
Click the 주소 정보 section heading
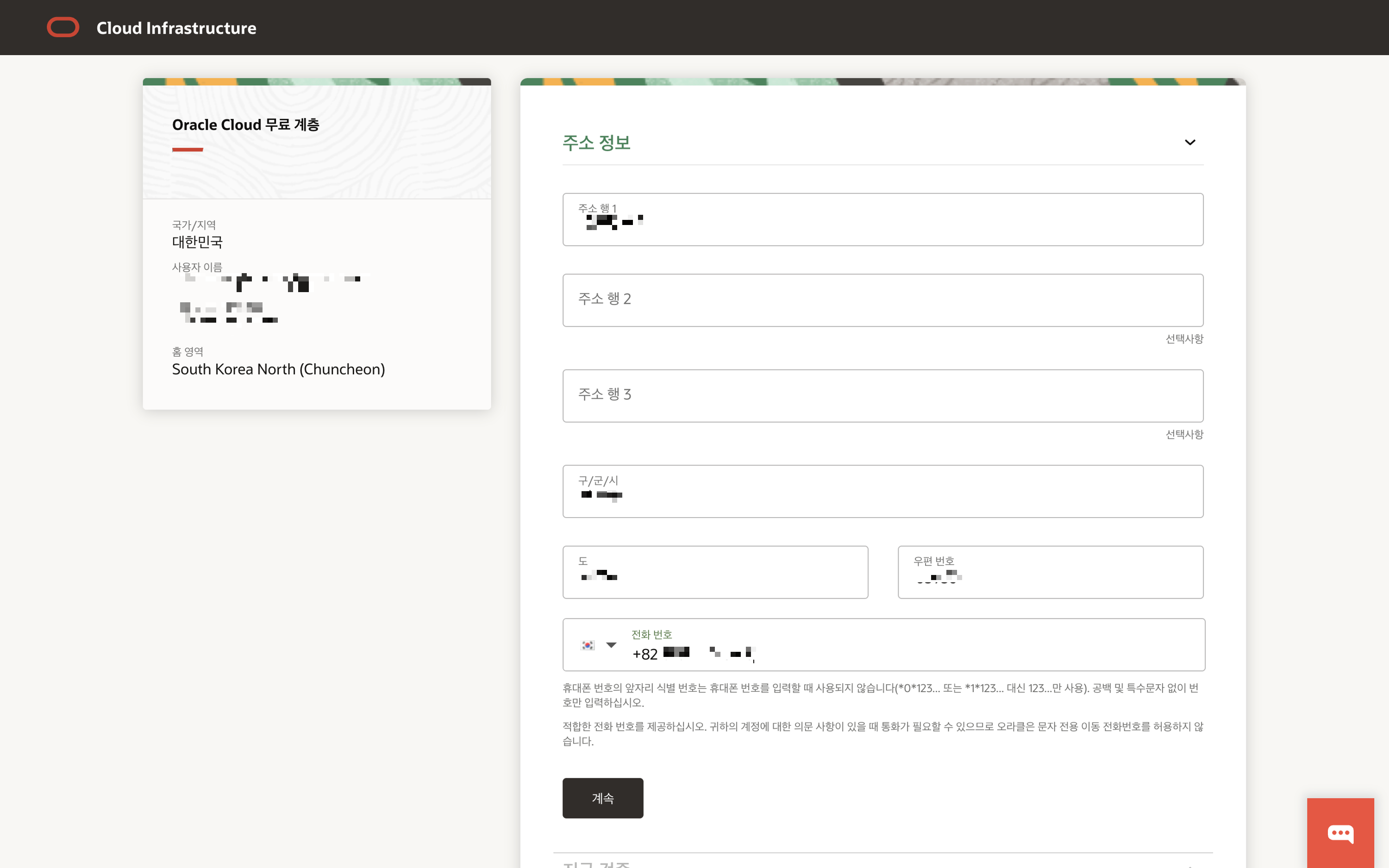[x=596, y=143]
